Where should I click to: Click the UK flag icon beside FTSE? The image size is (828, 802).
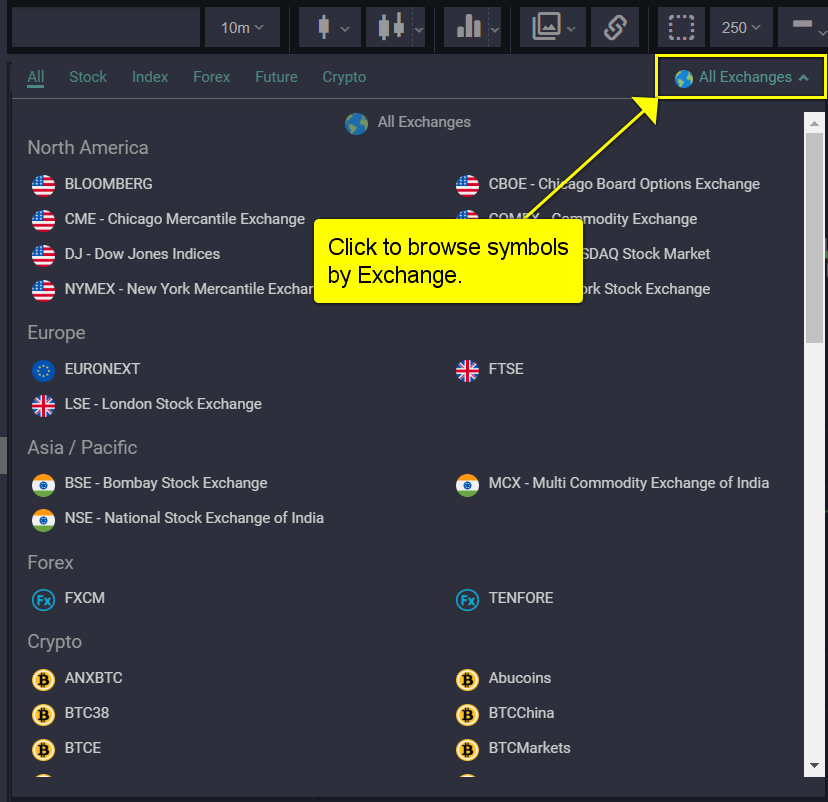(x=467, y=370)
